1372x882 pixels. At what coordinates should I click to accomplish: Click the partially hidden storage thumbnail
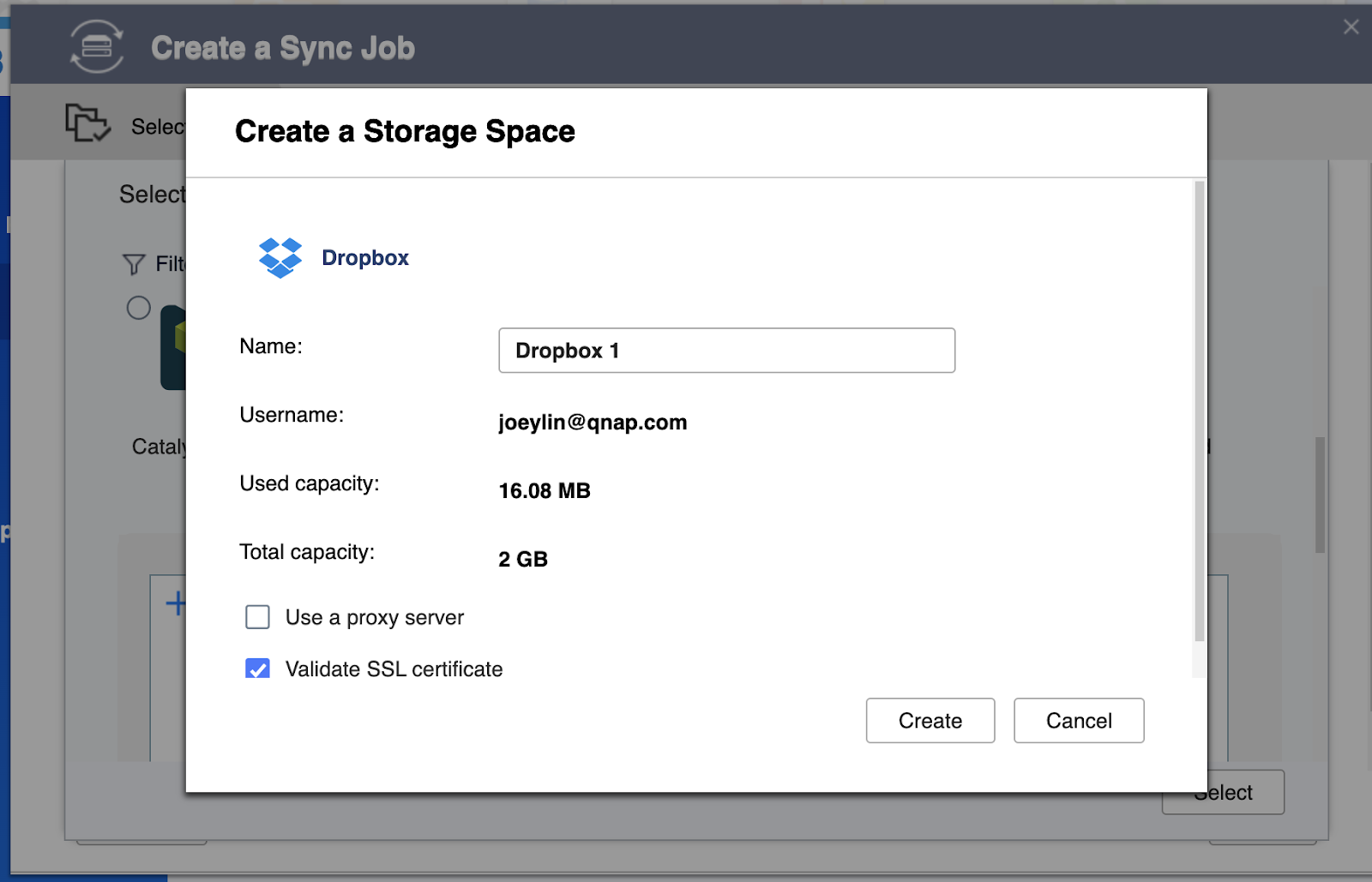(173, 347)
